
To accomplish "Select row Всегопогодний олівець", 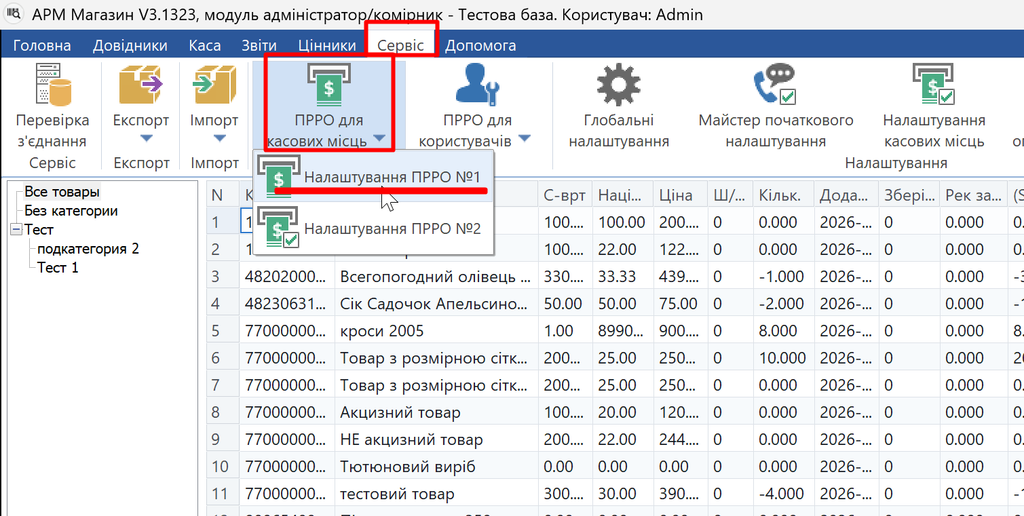I will [615, 277].
